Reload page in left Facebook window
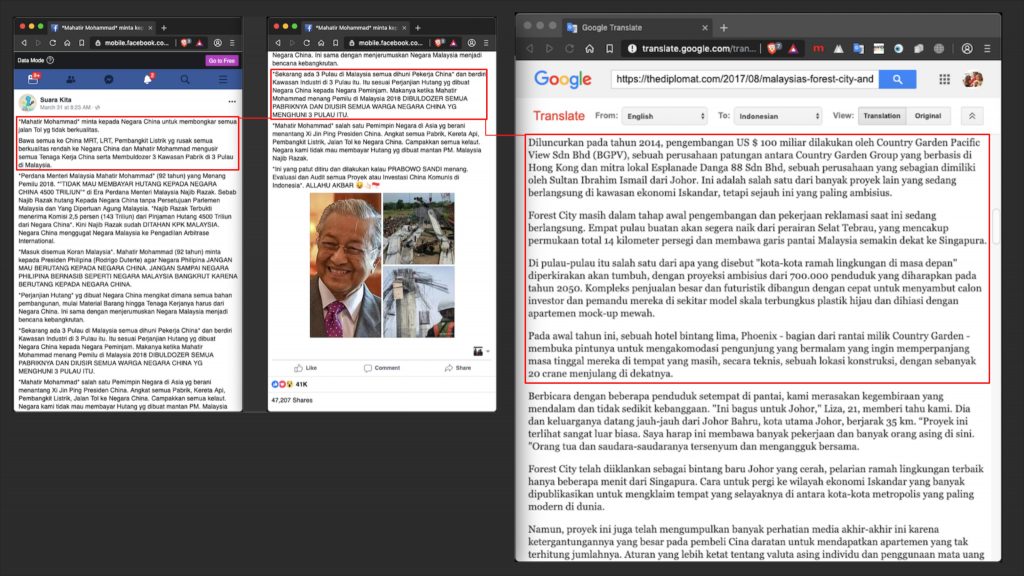The width and height of the screenshot is (1024, 576). coord(52,43)
